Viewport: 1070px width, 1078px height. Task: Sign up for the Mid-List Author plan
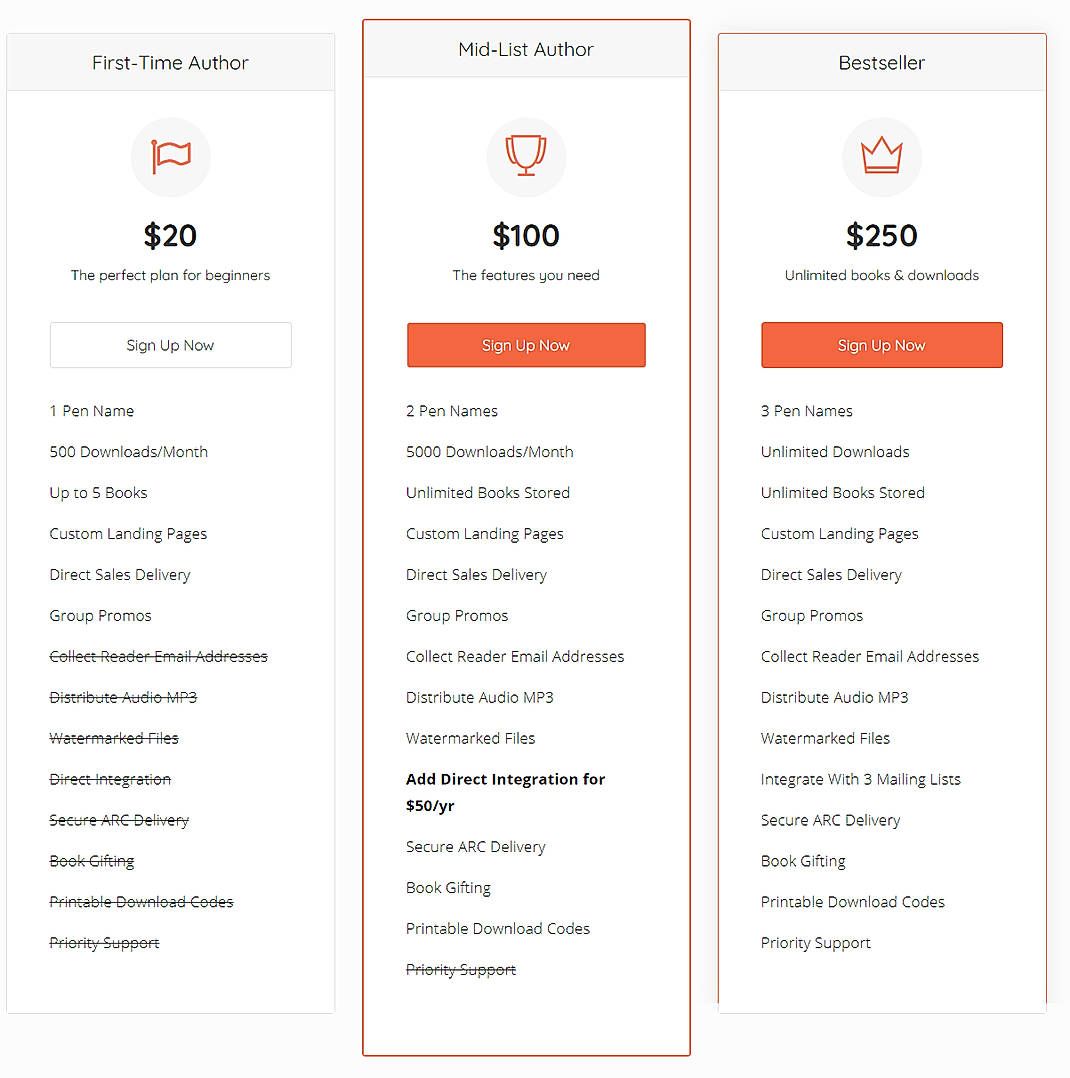point(526,345)
